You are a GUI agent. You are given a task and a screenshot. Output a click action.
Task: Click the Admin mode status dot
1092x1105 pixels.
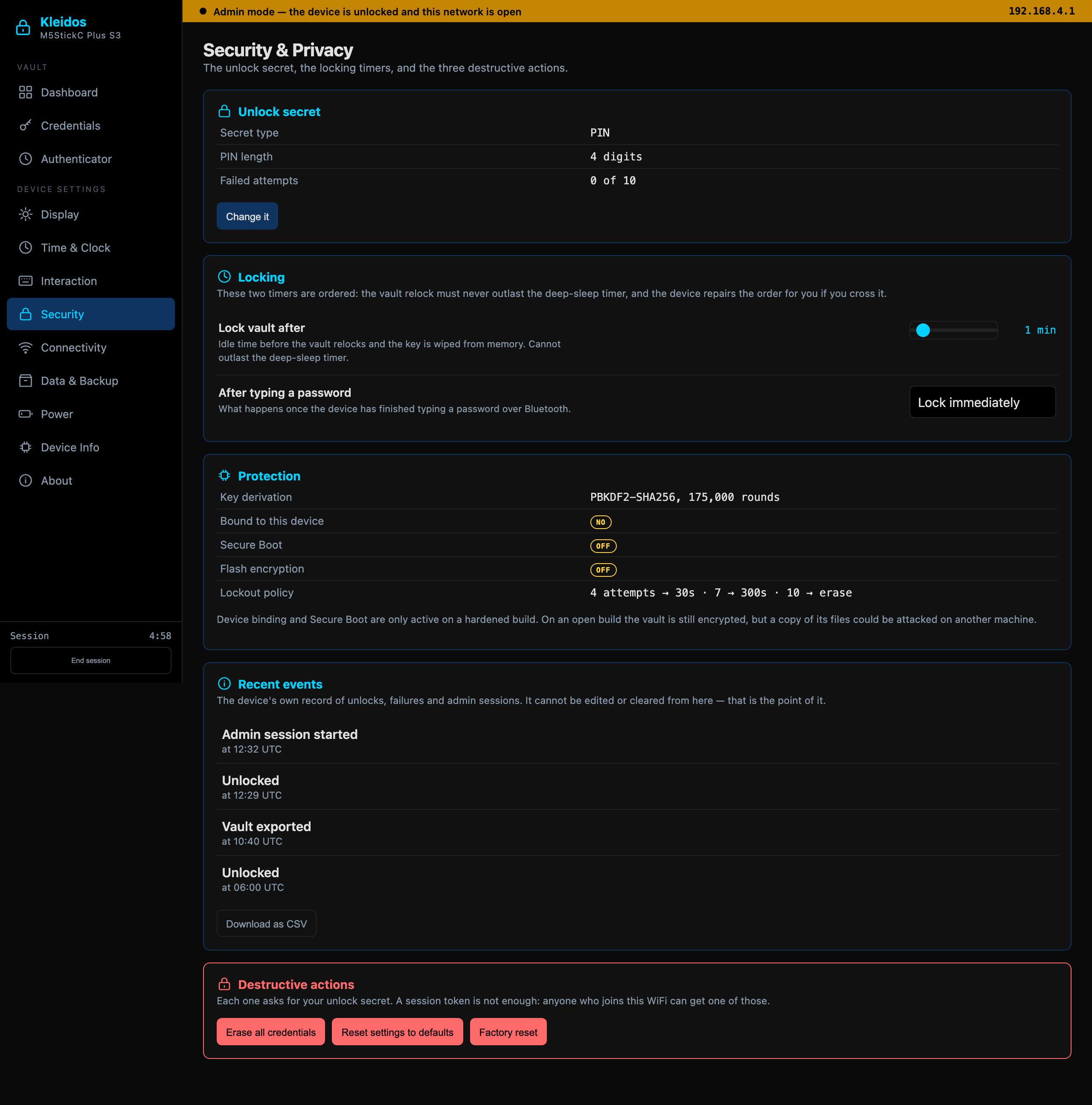click(x=202, y=11)
